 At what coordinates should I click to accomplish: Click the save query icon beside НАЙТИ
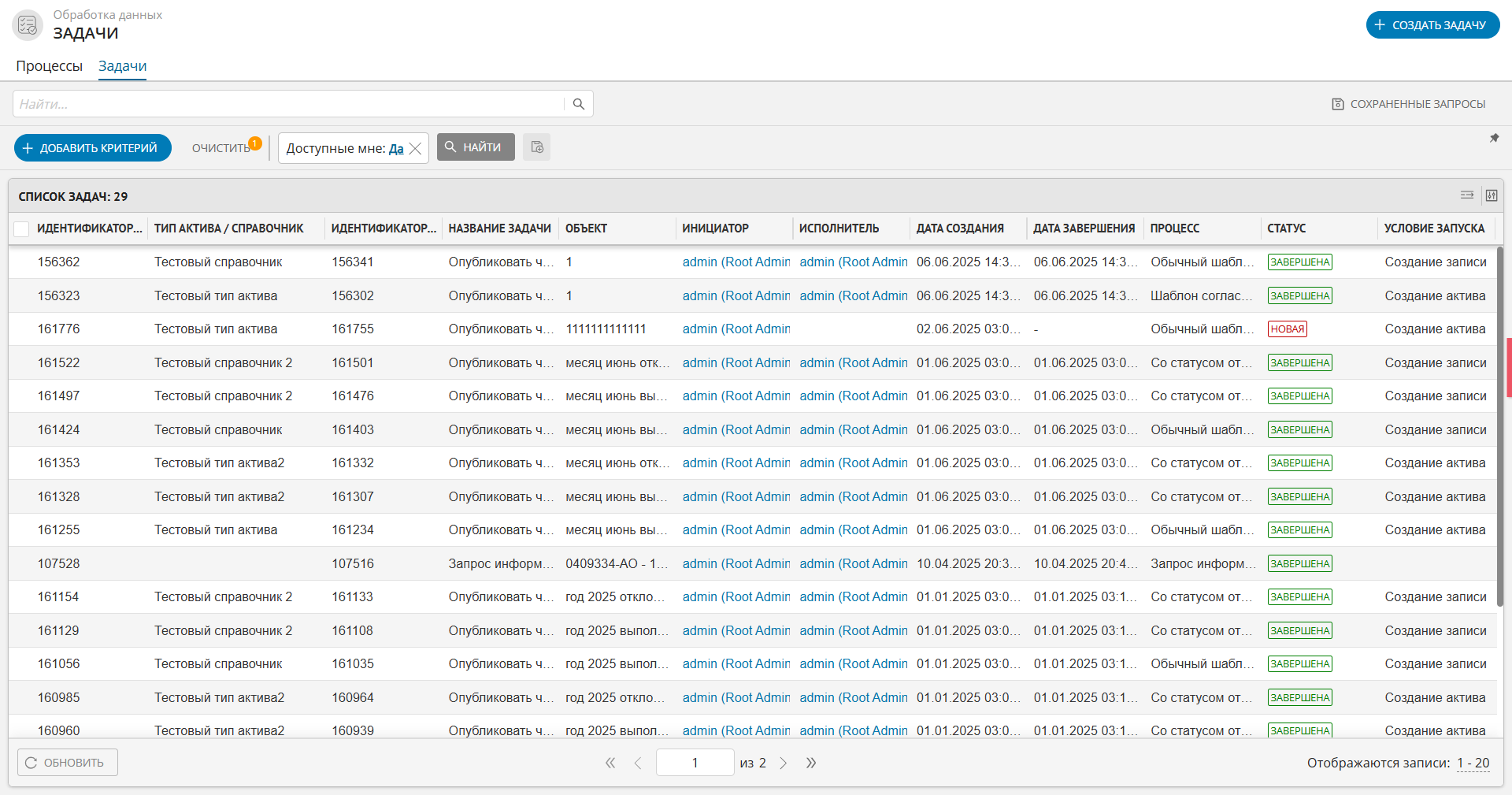(x=537, y=147)
